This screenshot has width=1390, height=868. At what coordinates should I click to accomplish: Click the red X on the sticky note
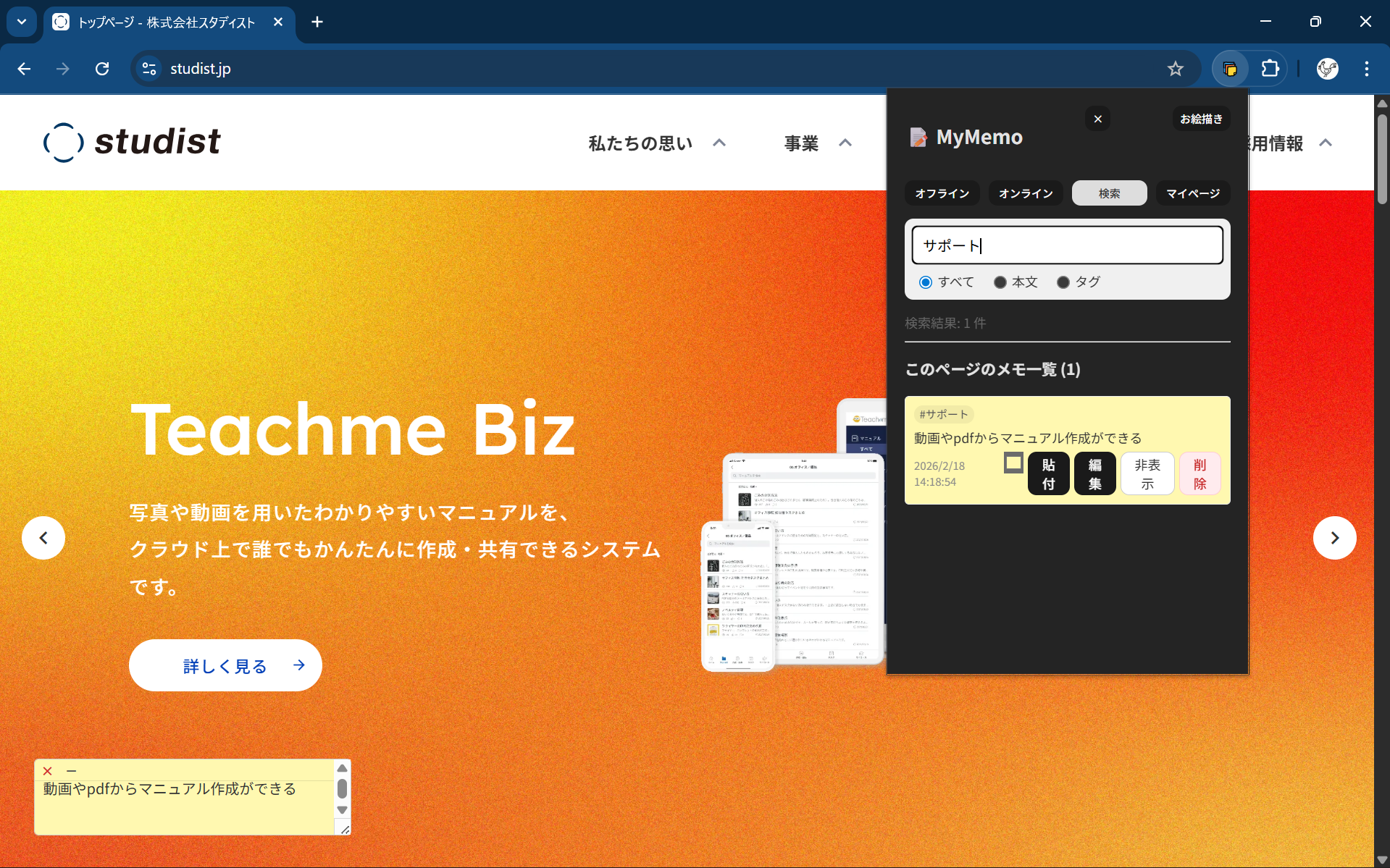(x=48, y=771)
